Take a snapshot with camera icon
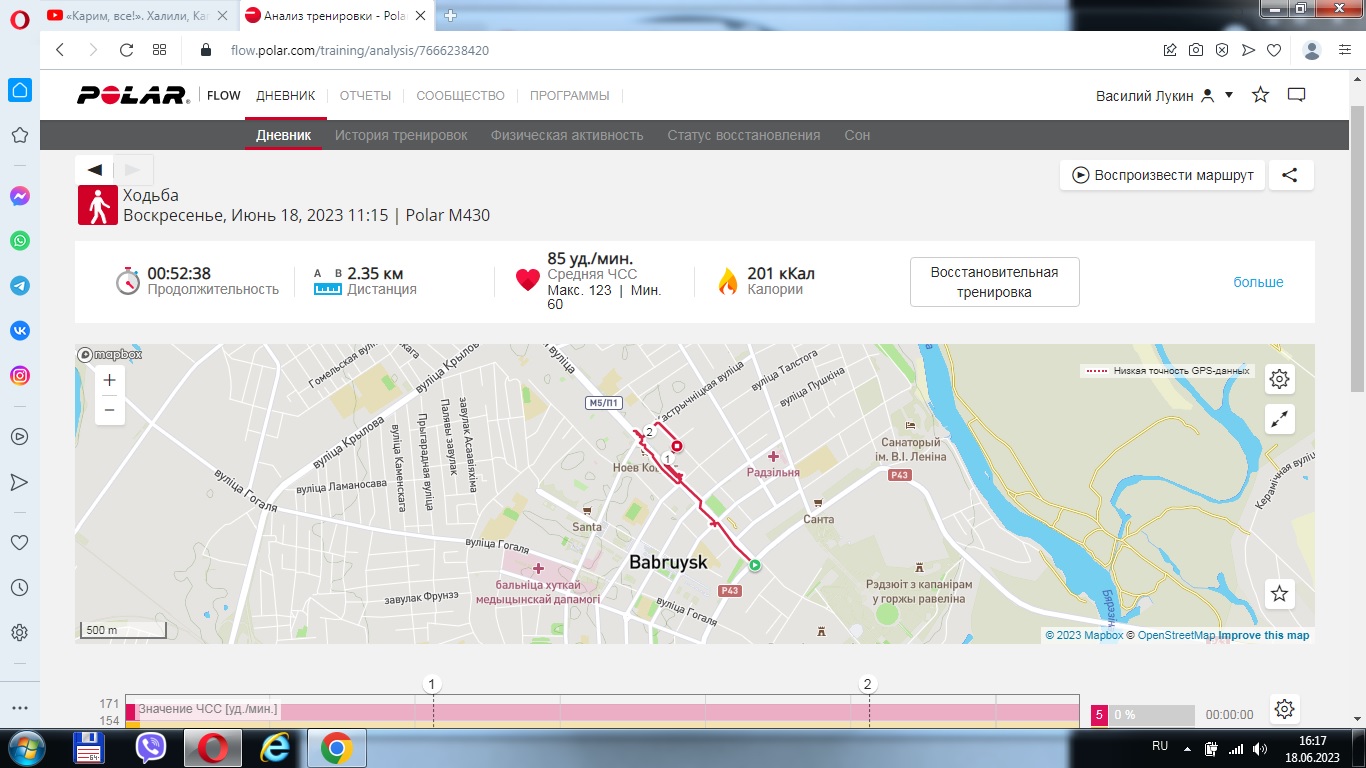The width and height of the screenshot is (1366, 768). [x=1196, y=50]
